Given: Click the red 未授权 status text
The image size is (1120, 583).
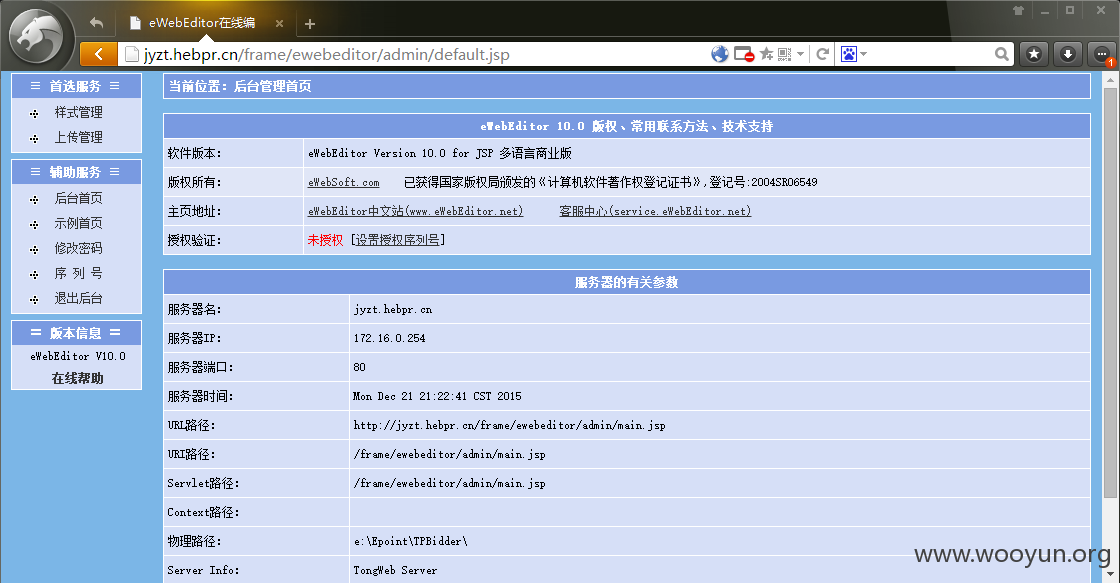Looking at the screenshot, I should pos(325,240).
